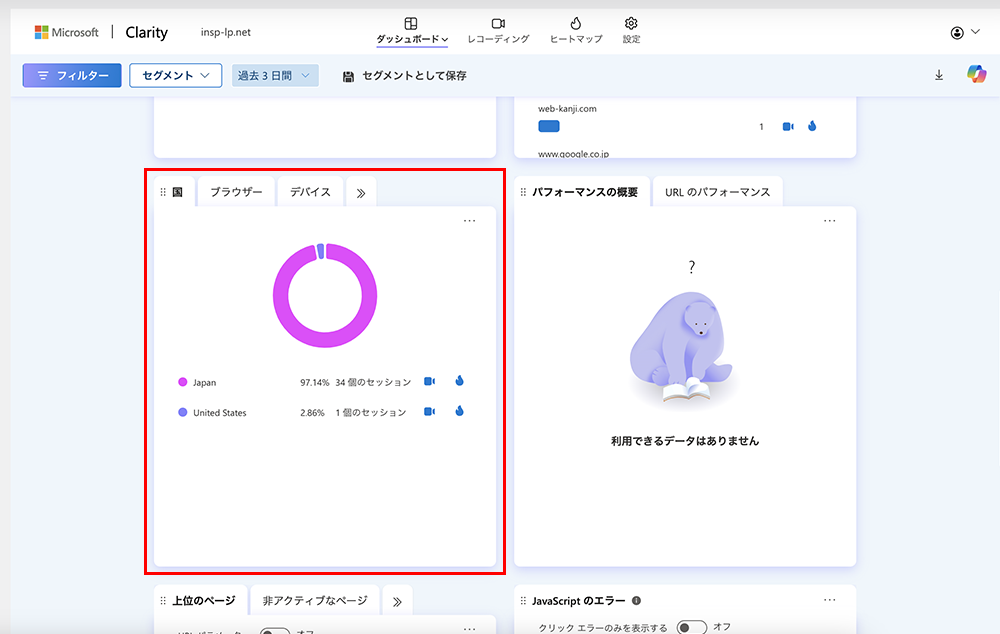The width and height of the screenshot is (1000, 634).
Task: View heatmap for web-kanji.com referrer
Action: 812,126
